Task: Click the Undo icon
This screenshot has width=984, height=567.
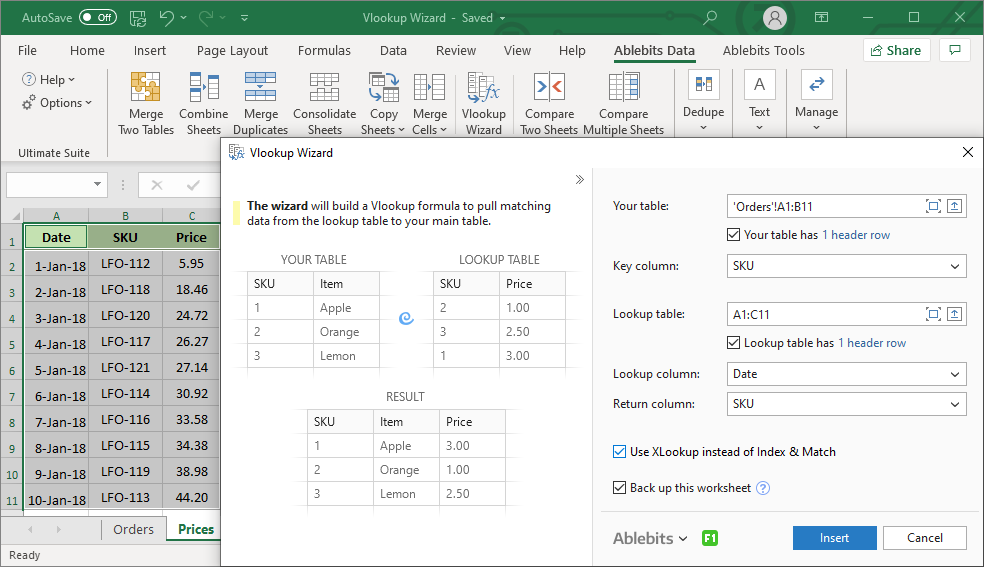Action: (x=167, y=18)
